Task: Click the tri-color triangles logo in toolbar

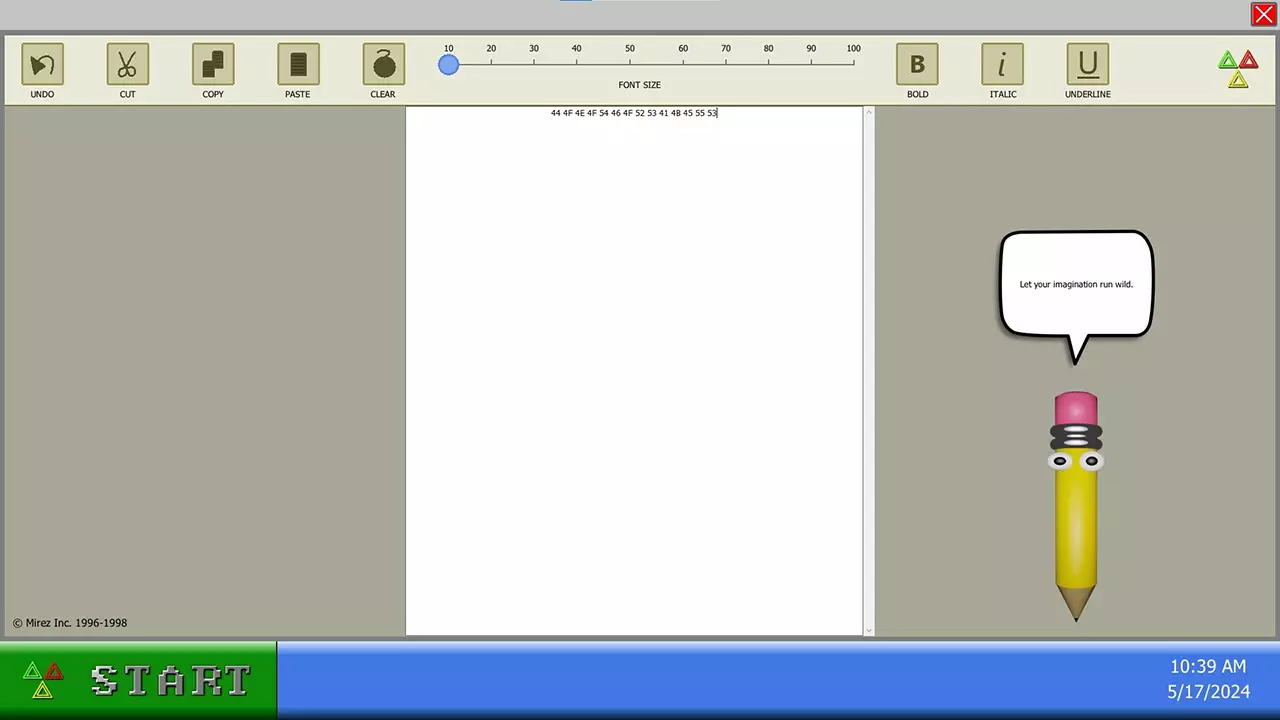Action: coord(1238,69)
